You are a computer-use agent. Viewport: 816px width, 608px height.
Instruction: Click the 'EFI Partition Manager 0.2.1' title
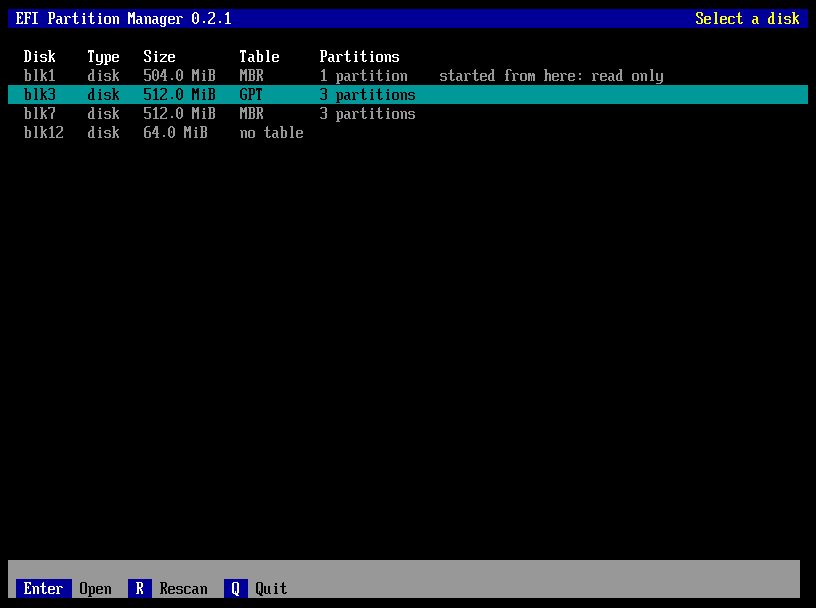(123, 19)
